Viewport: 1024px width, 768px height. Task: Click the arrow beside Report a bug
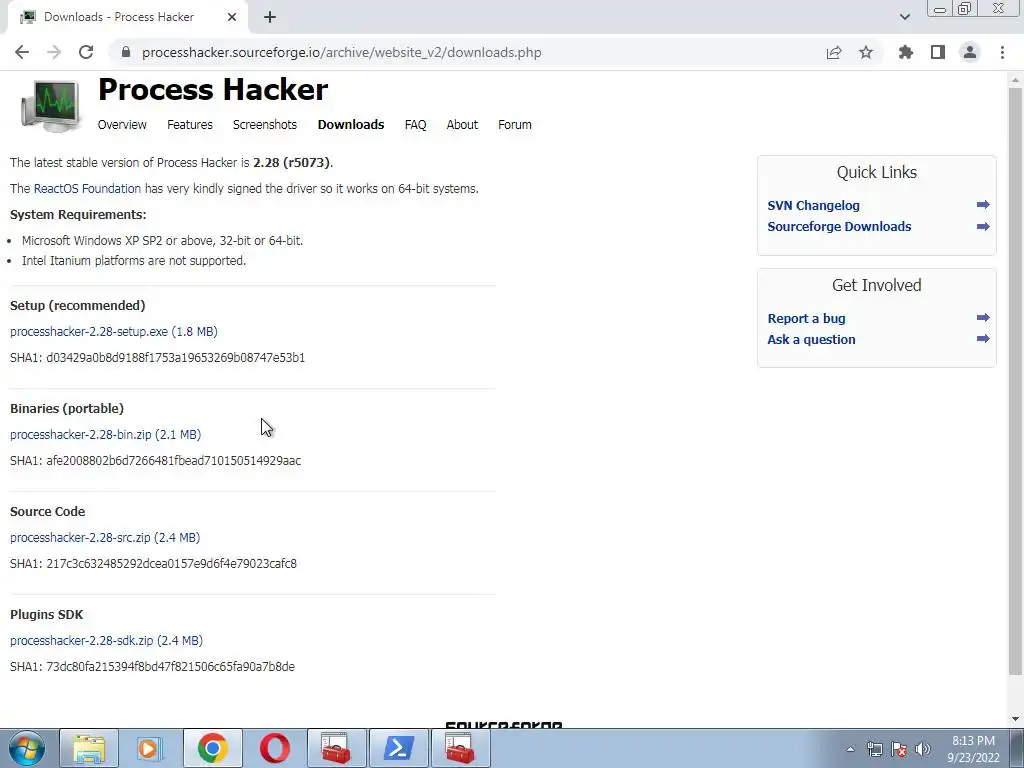[983, 318]
